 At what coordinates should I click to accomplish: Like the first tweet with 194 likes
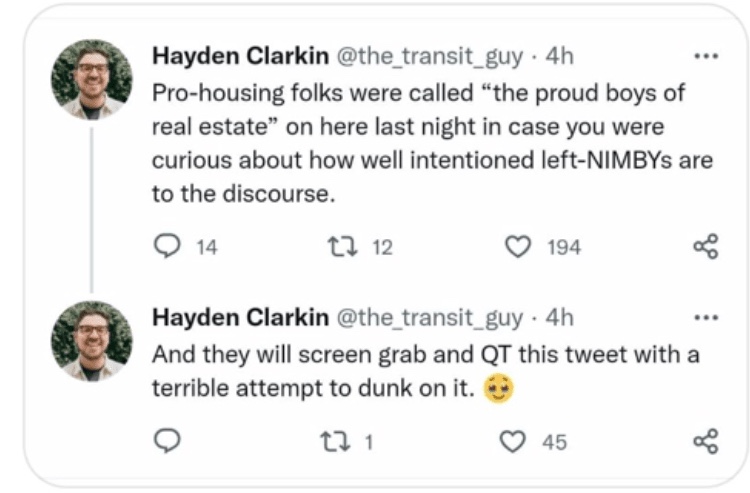517,247
